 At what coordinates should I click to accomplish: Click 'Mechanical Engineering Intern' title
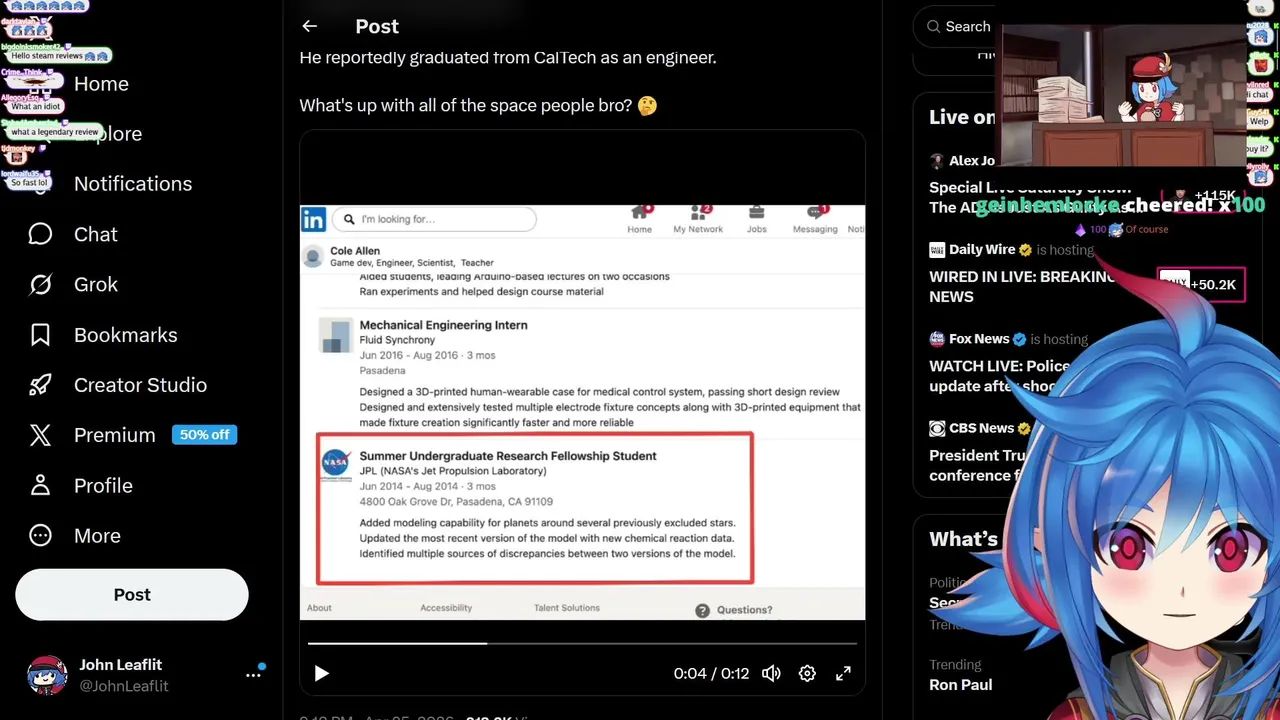(x=443, y=325)
